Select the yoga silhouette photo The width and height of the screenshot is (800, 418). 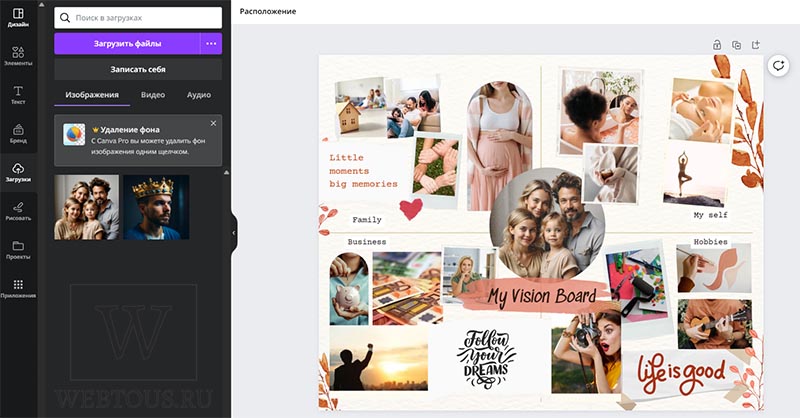point(694,176)
